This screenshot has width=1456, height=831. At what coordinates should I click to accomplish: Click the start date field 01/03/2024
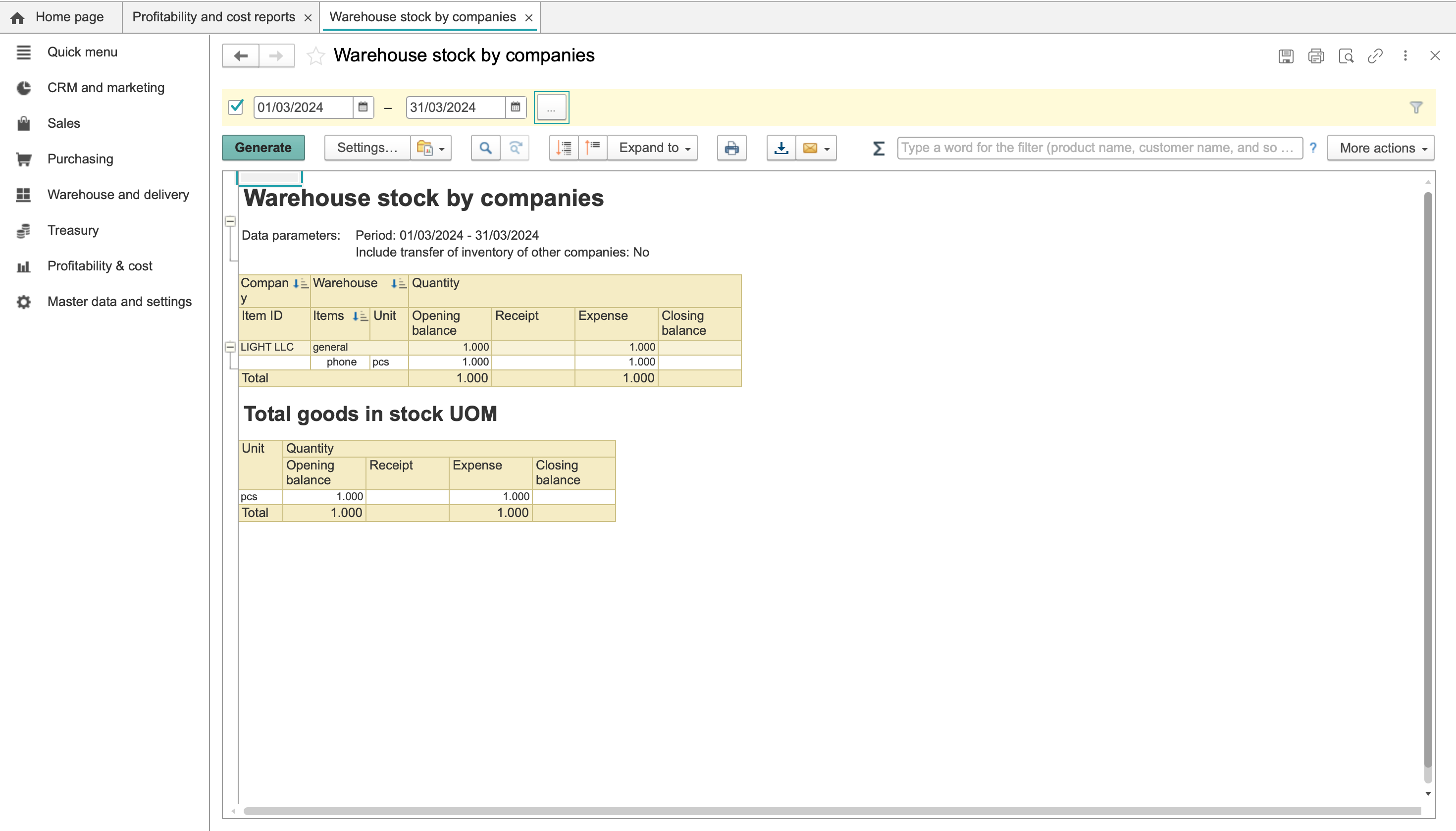pos(303,107)
